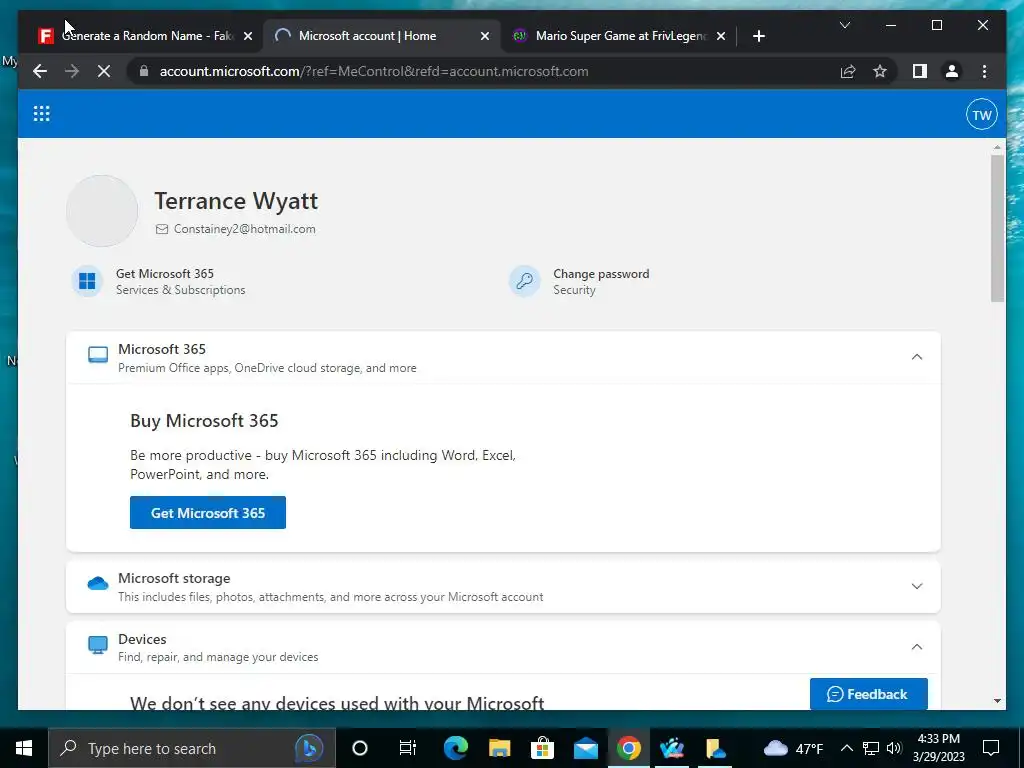1024x768 pixels.
Task: Open Bing chat icon in search box
Action: click(x=309, y=748)
